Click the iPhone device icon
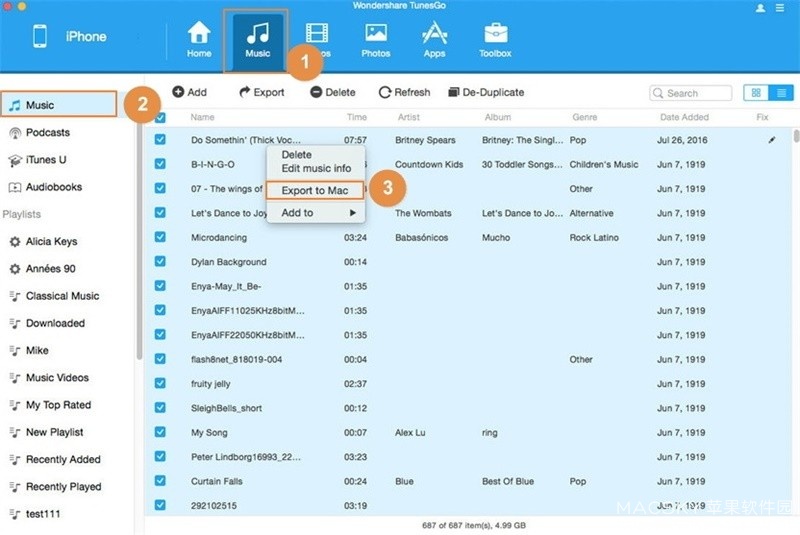 (40, 36)
